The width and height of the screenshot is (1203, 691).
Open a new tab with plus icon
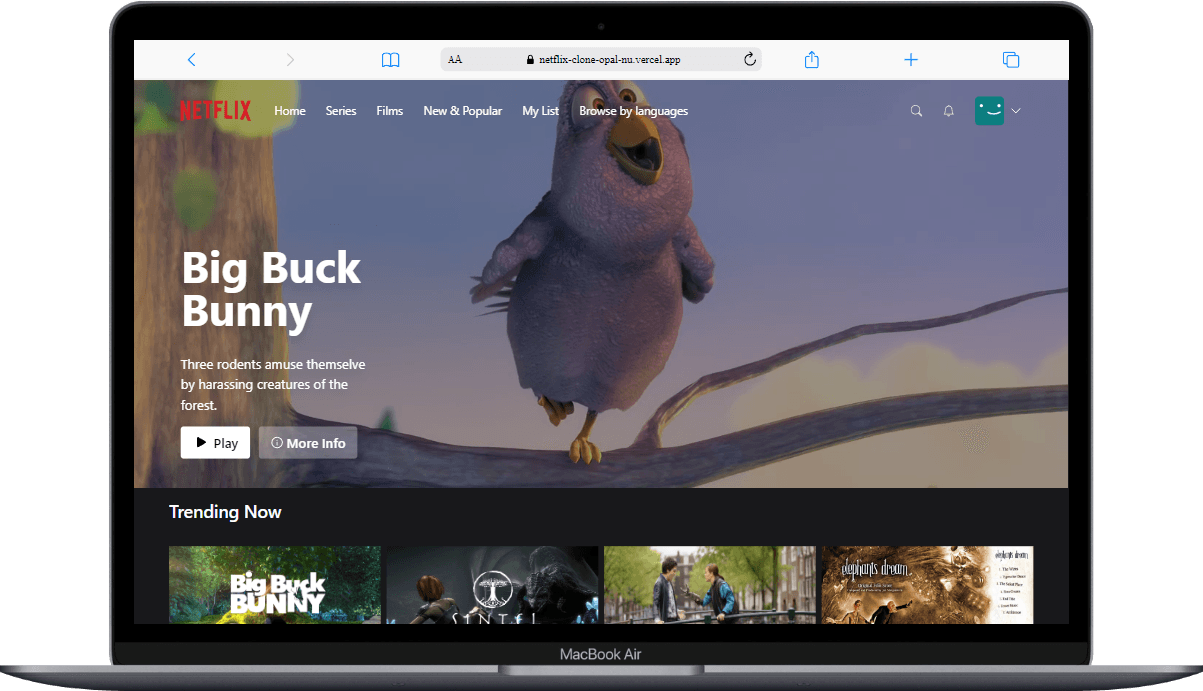point(911,60)
